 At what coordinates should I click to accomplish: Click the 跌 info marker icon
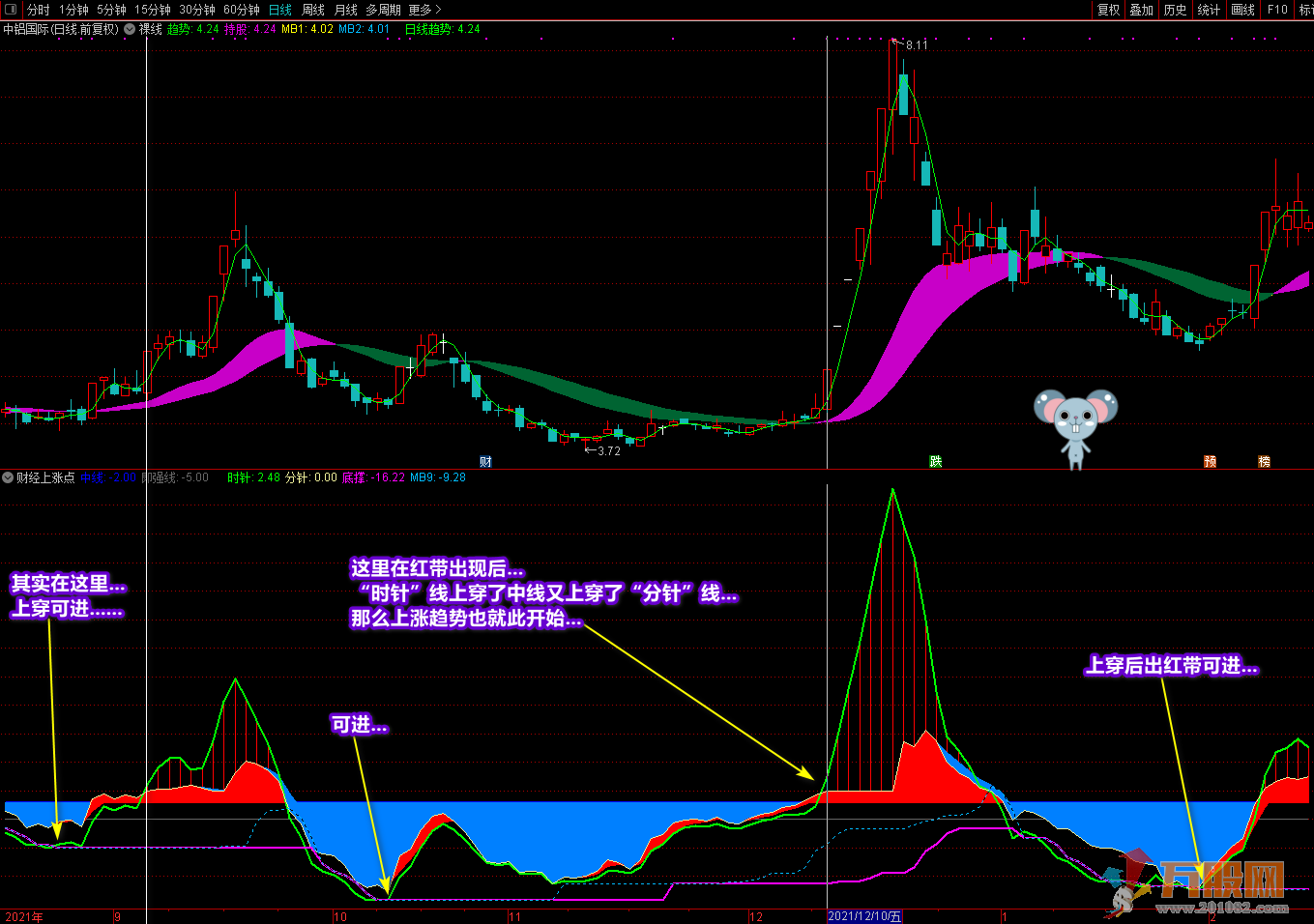pyautogui.click(x=936, y=462)
